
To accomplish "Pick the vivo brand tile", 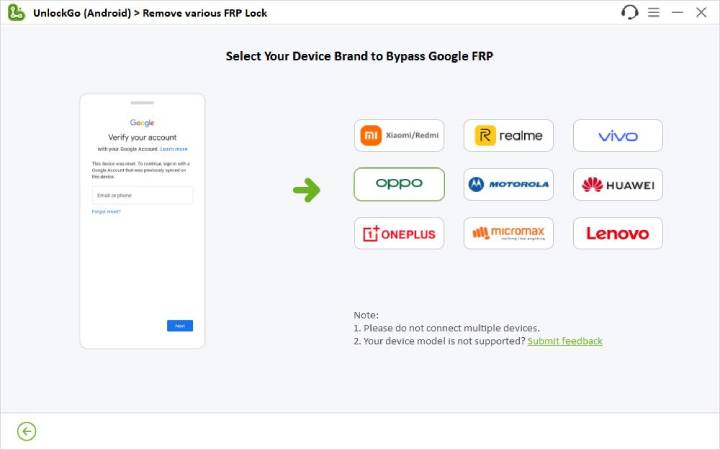I will point(618,135).
